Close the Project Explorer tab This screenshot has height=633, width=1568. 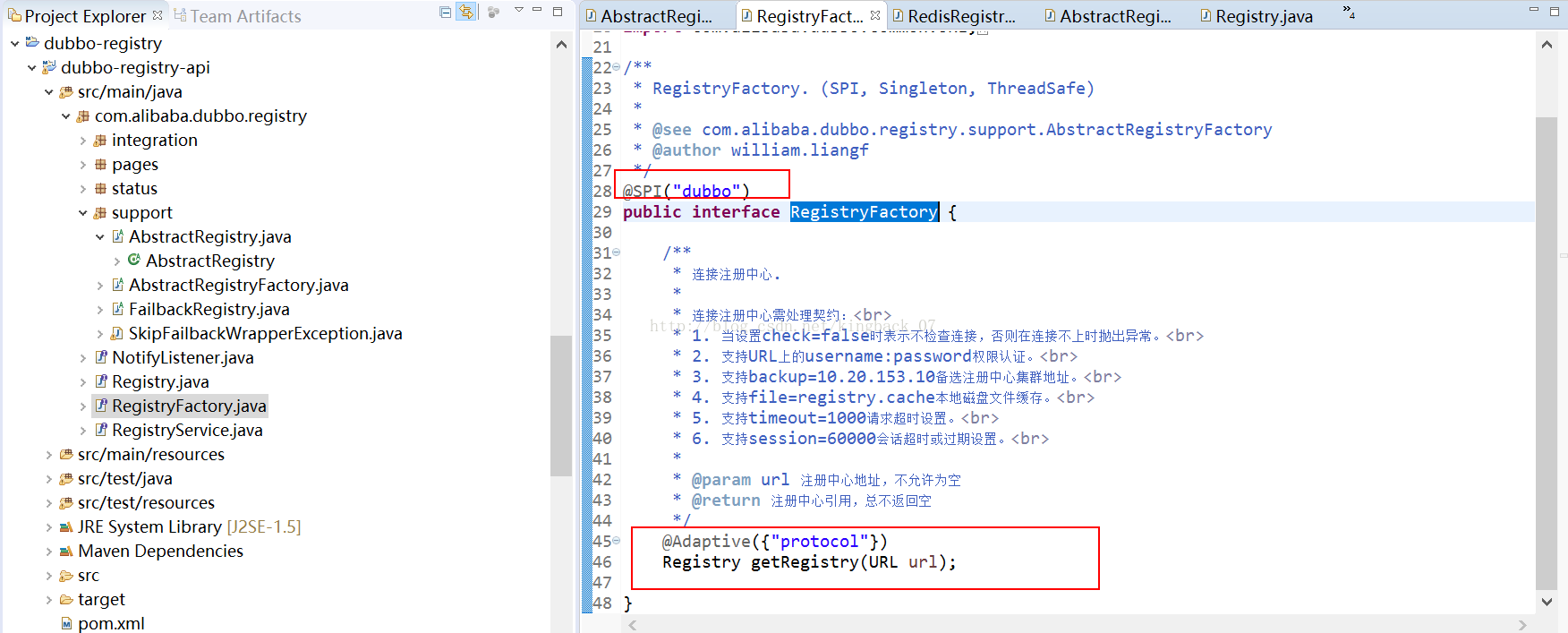pyautogui.click(x=158, y=15)
